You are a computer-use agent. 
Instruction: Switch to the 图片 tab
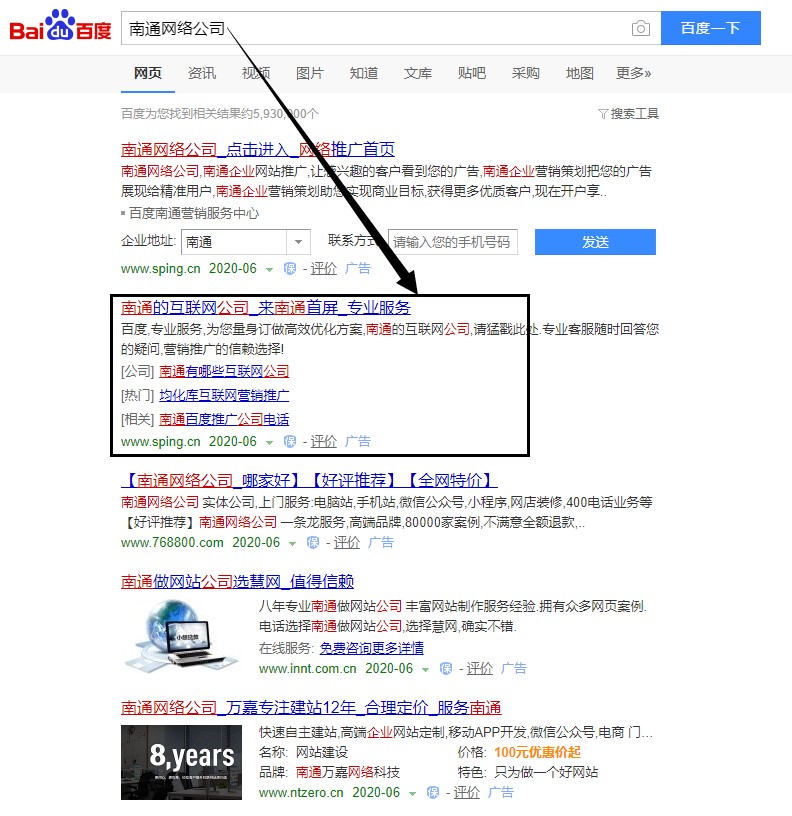point(310,73)
